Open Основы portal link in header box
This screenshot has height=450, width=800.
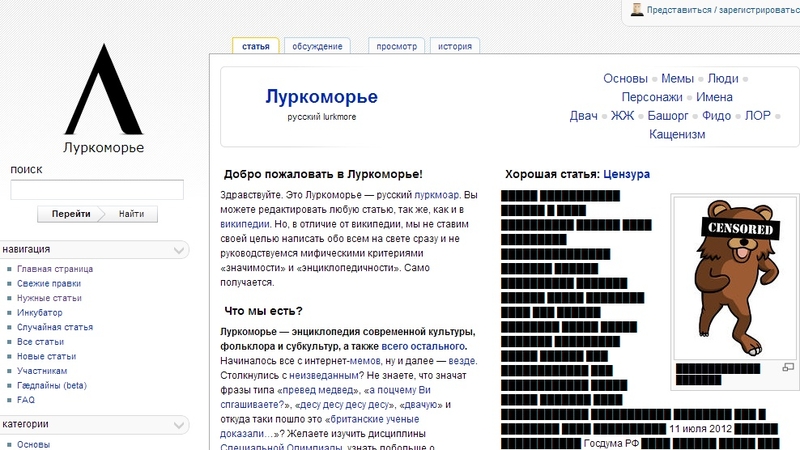click(x=625, y=79)
